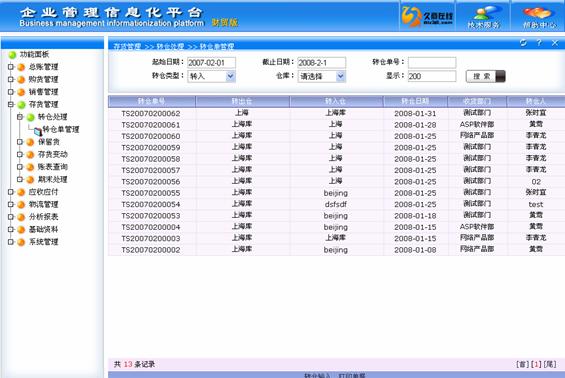The image size is (565, 378).
Task: Click the 显示 field containing 200
Action: pyautogui.click(x=432, y=76)
